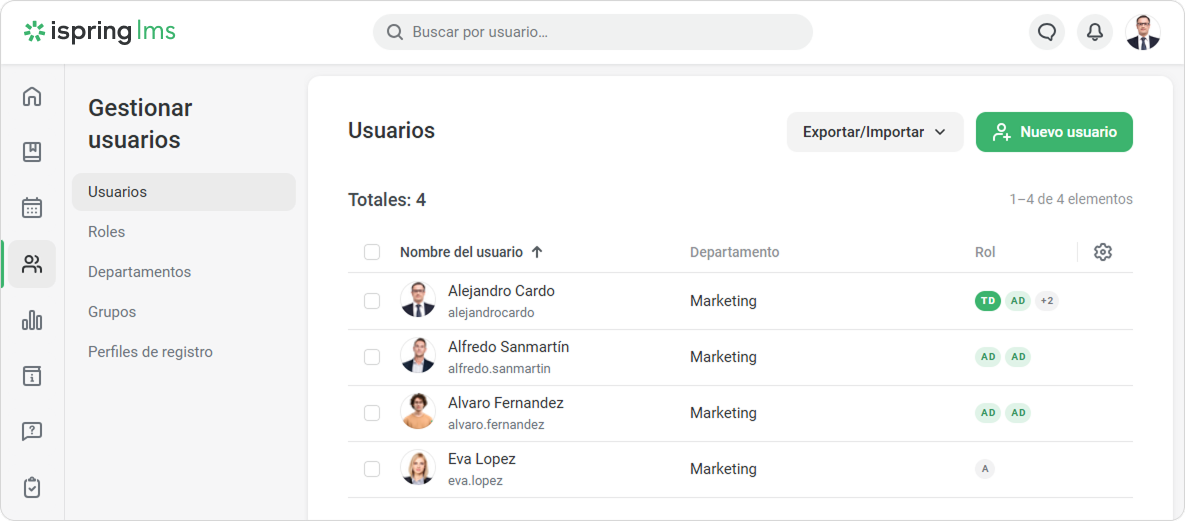Open Alfredo Sanmartín's user profile

[508, 347]
